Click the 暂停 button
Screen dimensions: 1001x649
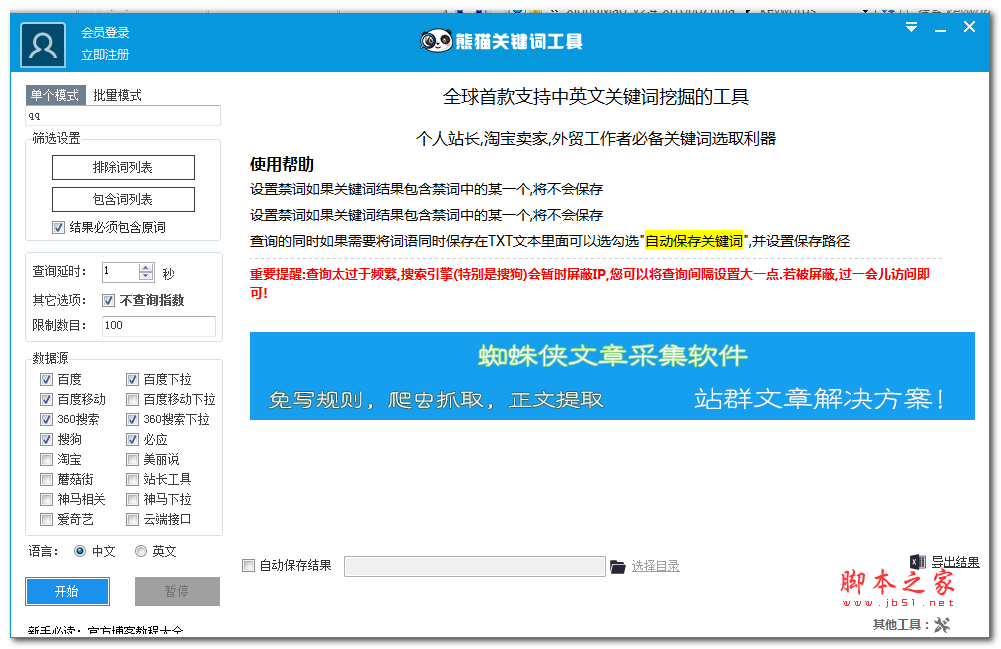pos(177,592)
